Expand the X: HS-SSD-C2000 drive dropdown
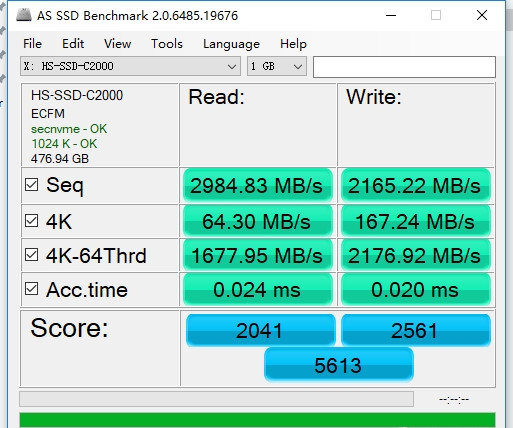The height and width of the screenshot is (428, 513). click(x=130, y=66)
